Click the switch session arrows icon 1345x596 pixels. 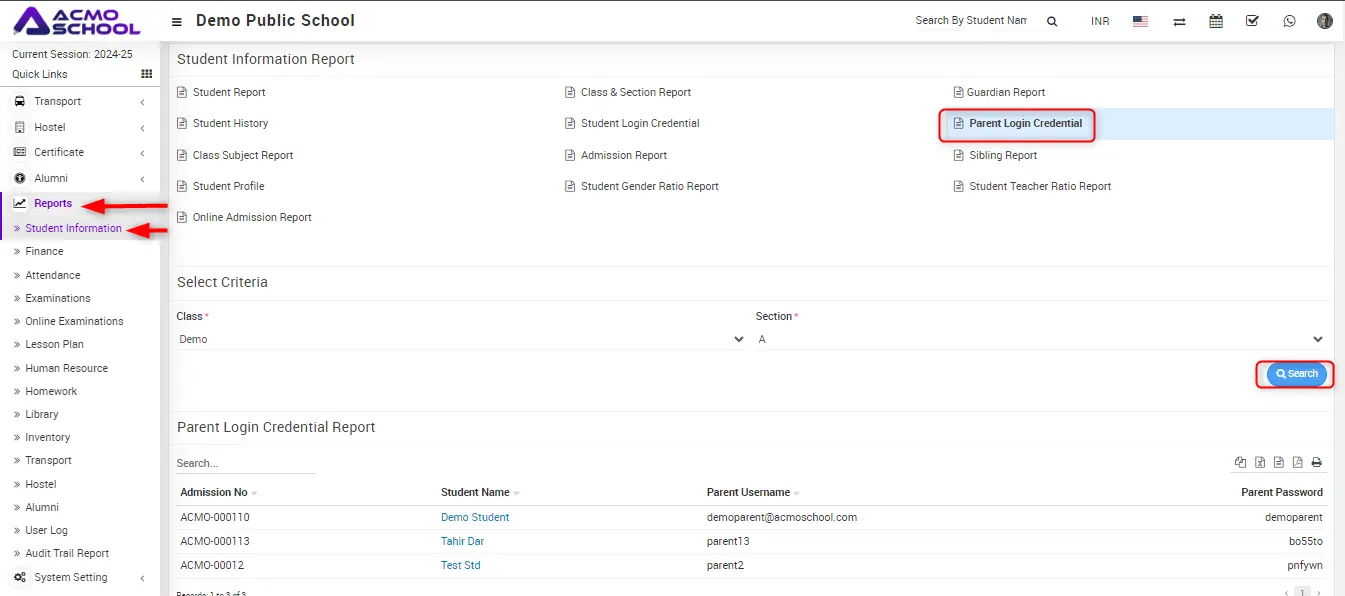pyautogui.click(x=1179, y=21)
